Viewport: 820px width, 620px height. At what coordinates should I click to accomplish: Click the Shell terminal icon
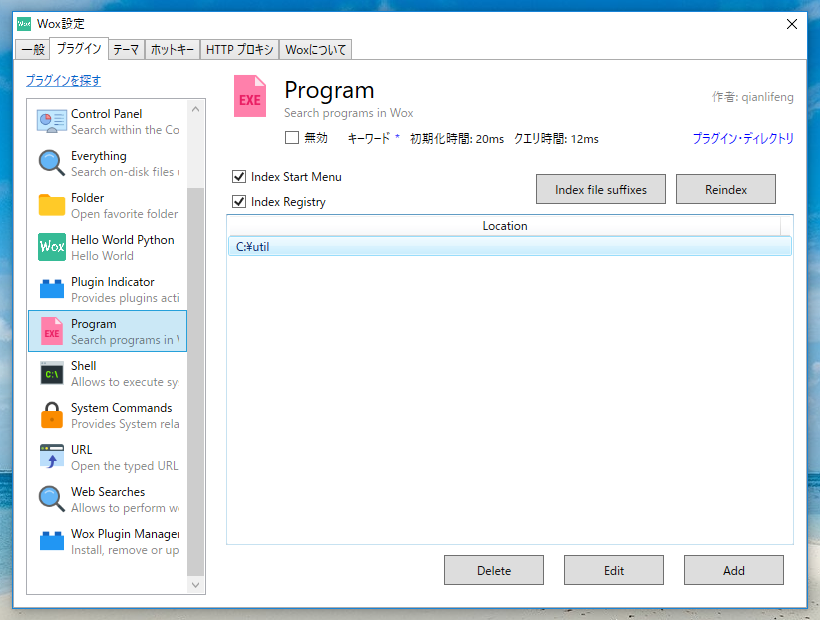[52, 373]
